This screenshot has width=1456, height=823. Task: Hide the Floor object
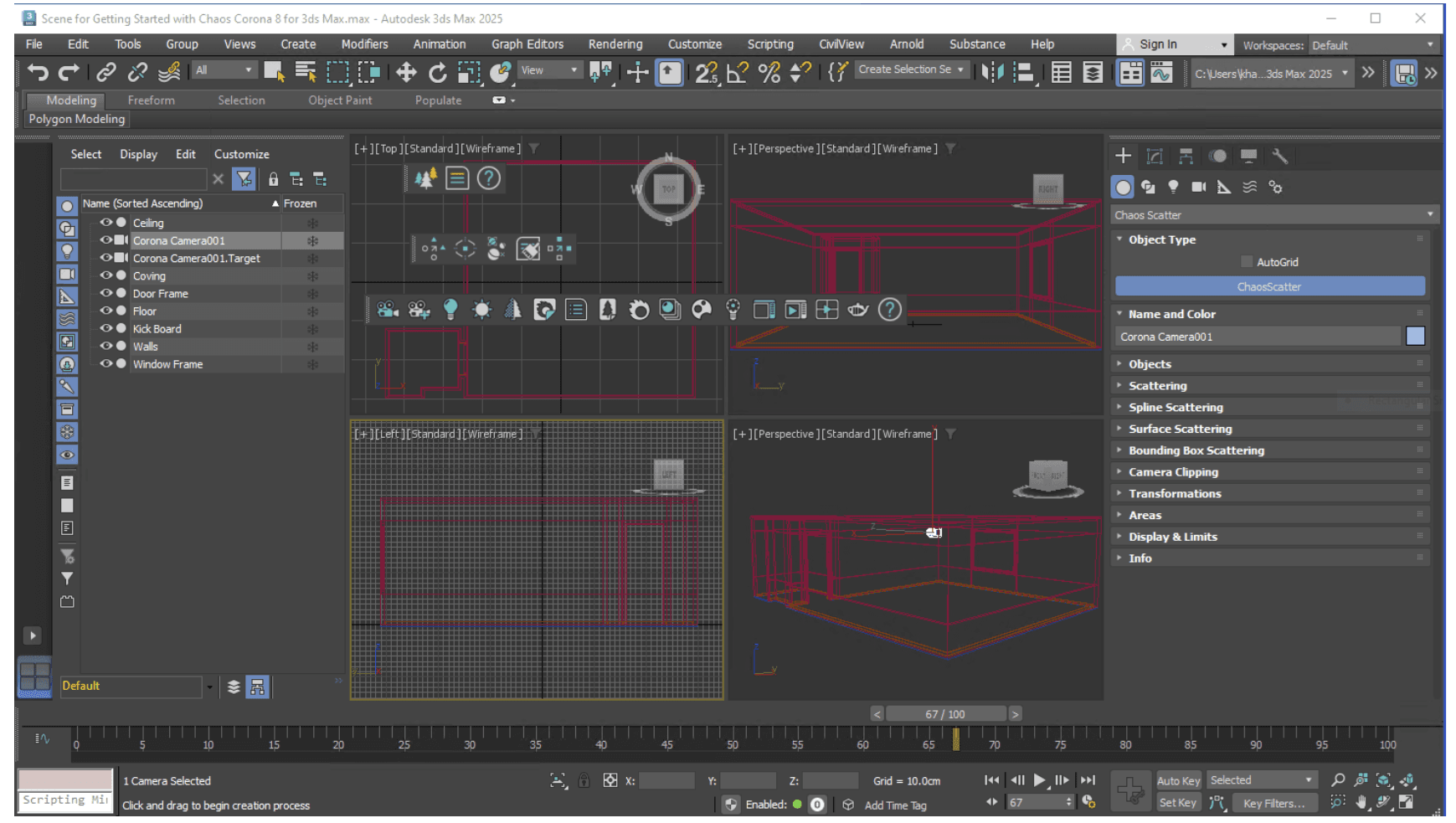[106, 311]
